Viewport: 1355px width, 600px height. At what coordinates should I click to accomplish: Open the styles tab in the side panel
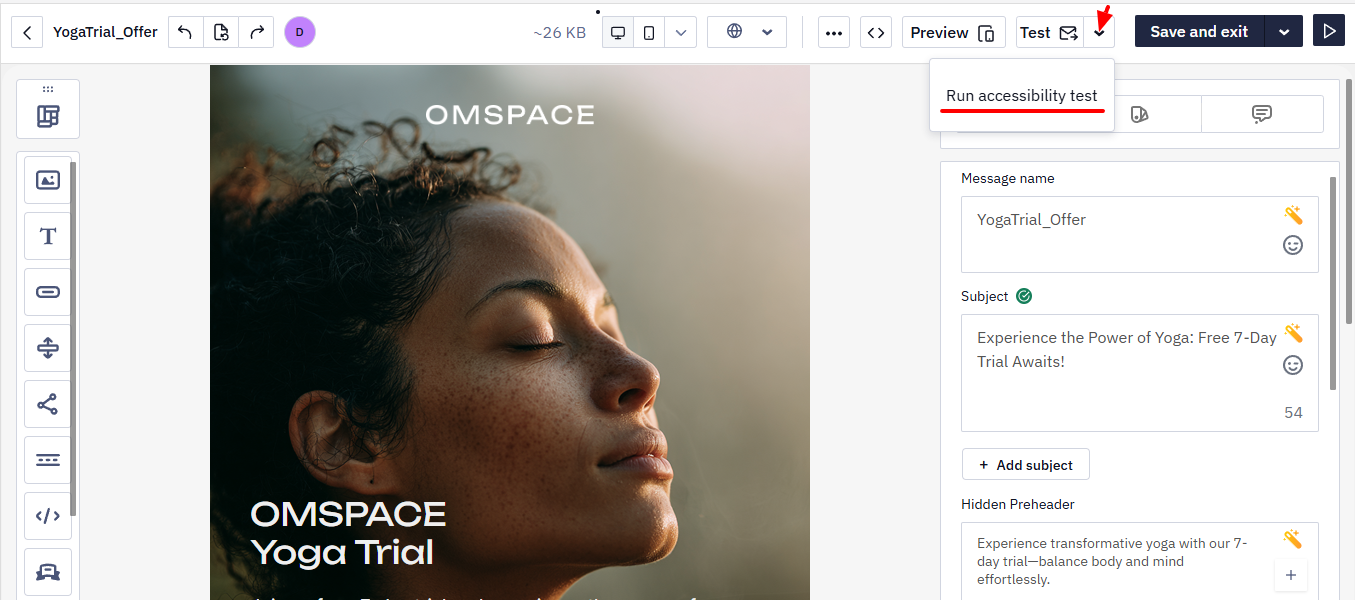pos(1140,114)
